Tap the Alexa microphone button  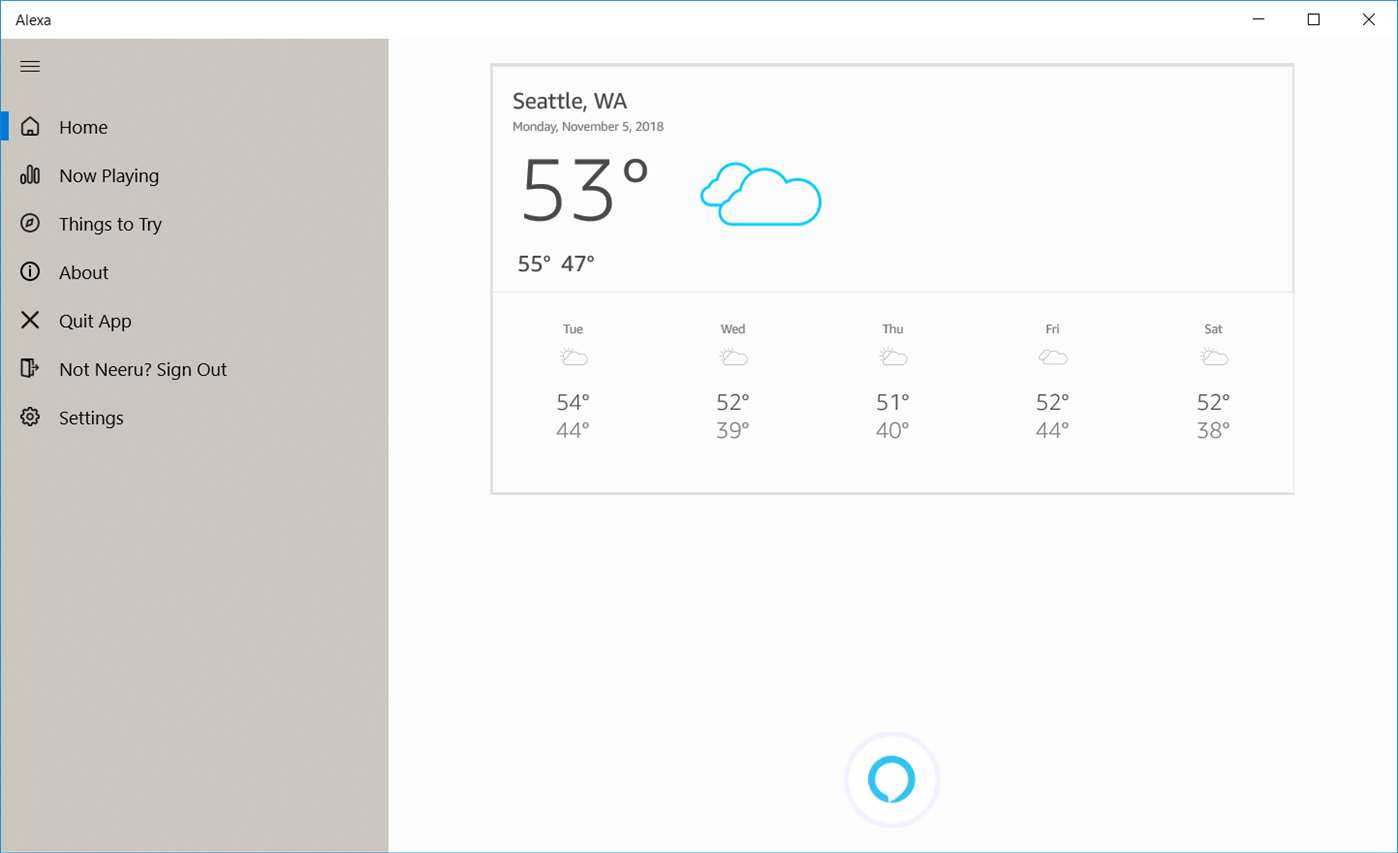pos(891,778)
